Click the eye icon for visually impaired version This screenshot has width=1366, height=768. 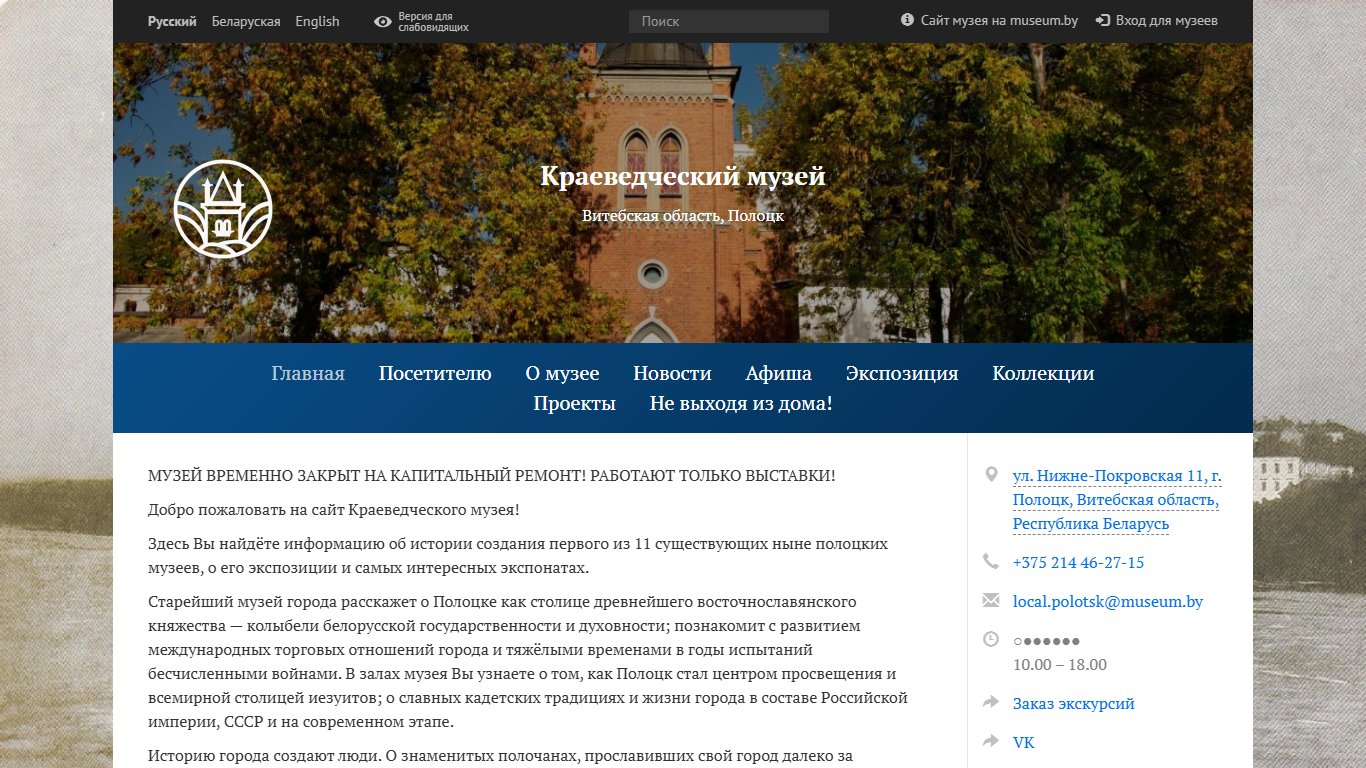coord(383,21)
